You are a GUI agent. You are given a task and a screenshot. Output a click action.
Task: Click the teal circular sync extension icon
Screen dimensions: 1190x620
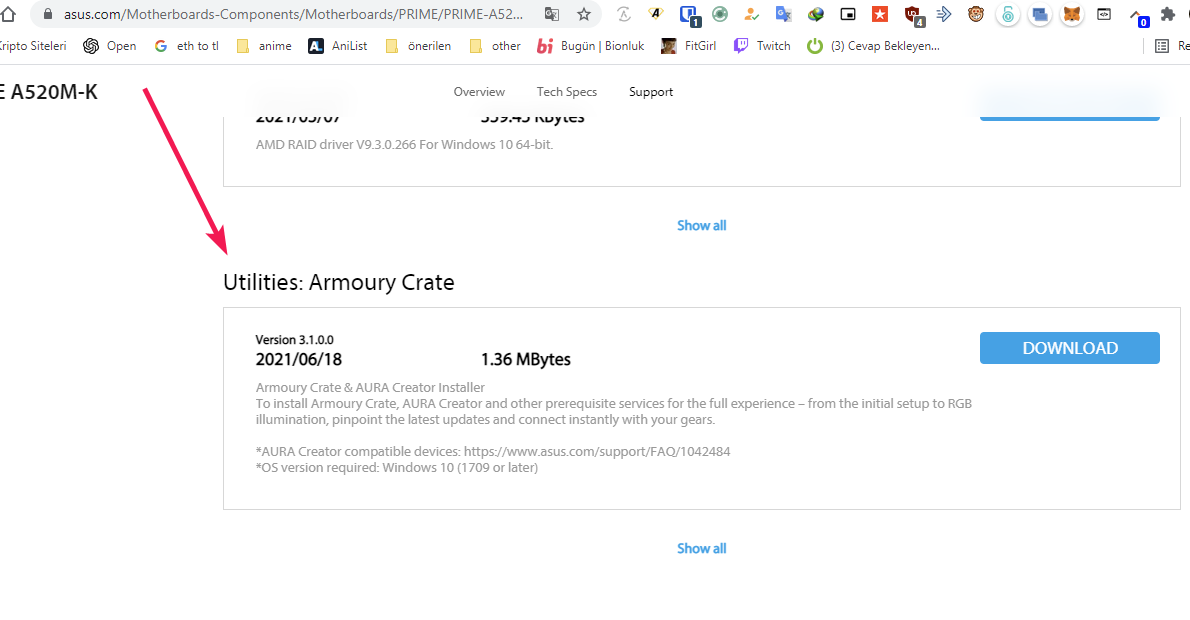(x=720, y=14)
